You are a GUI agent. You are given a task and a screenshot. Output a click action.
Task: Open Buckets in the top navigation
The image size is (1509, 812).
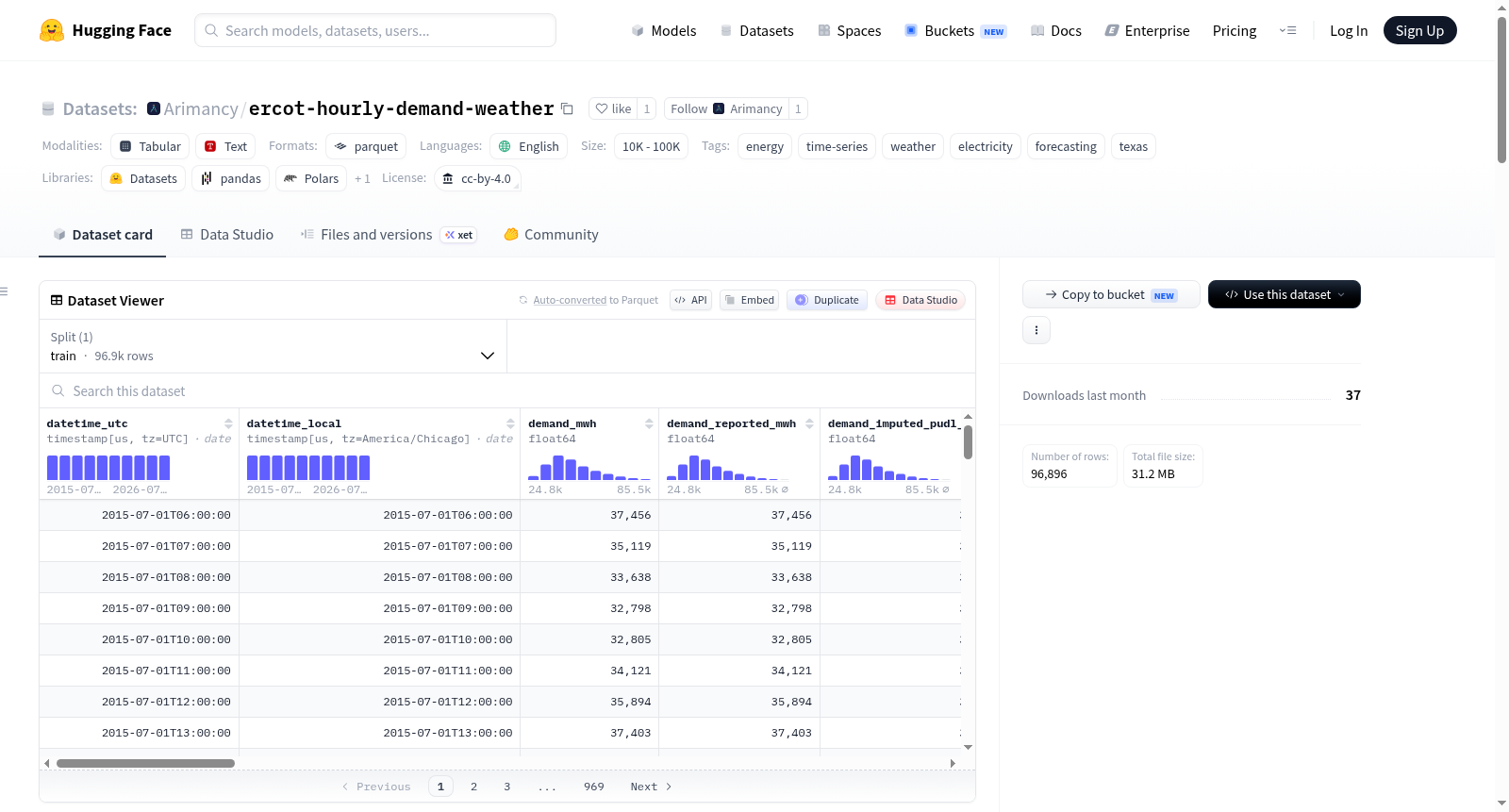[x=955, y=30]
